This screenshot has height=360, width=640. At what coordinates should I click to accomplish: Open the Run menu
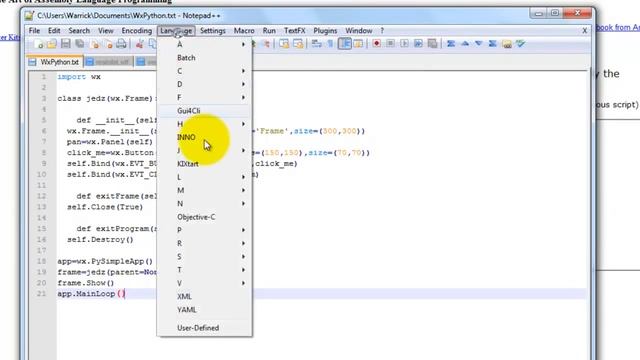pyautogui.click(x=269, y=31)
